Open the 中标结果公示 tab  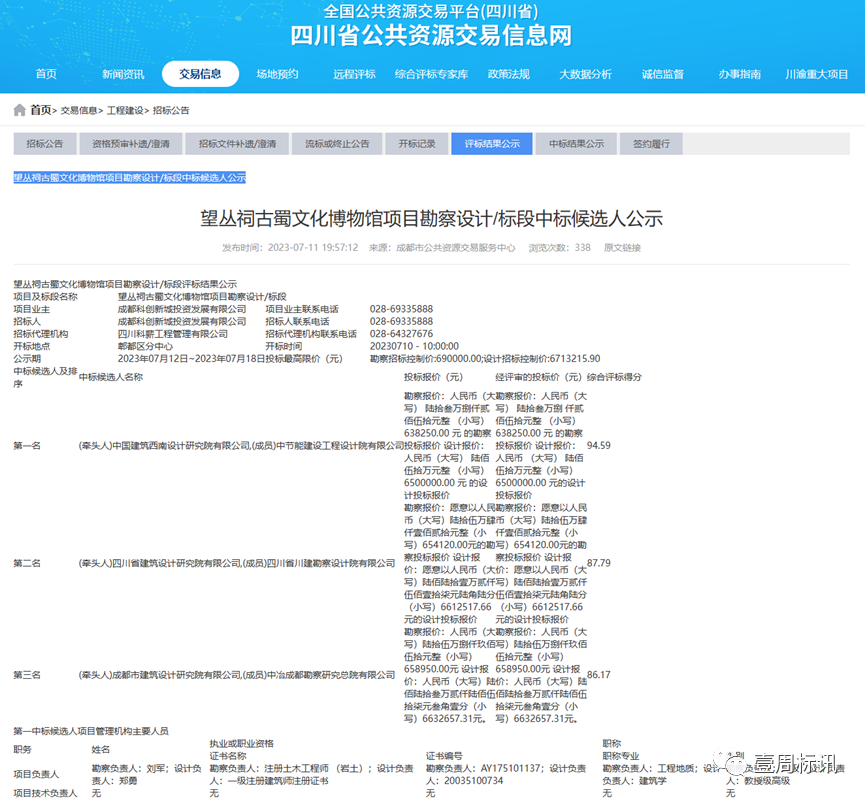(578, 143)
